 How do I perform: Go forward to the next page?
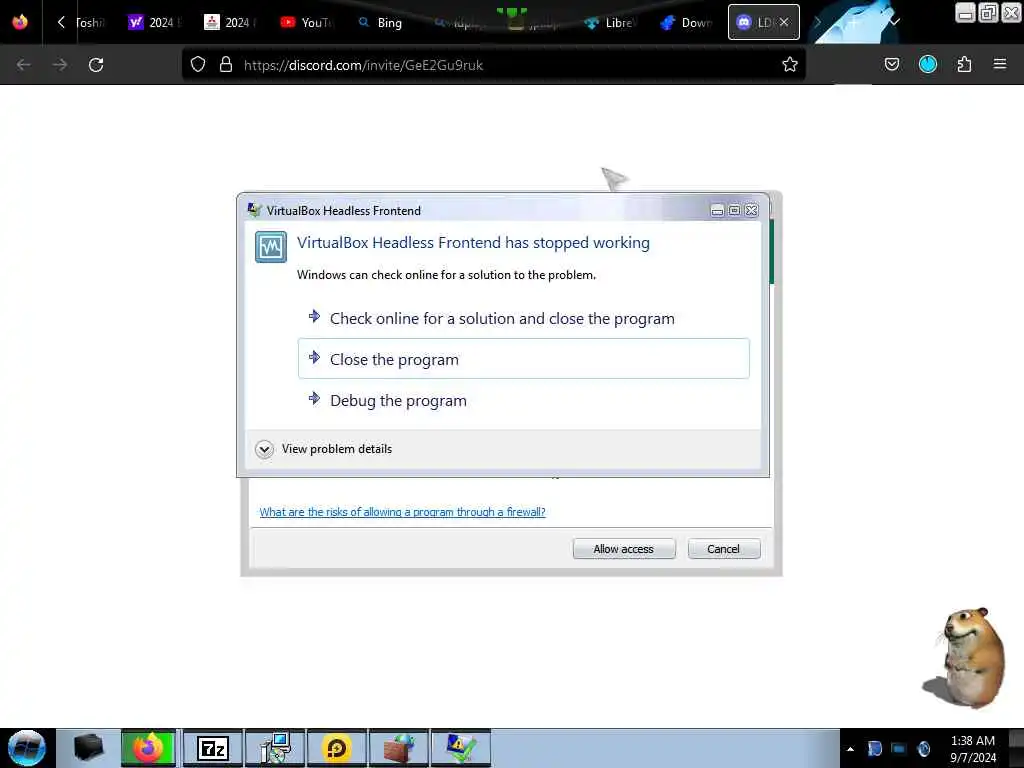pos(59,65)
